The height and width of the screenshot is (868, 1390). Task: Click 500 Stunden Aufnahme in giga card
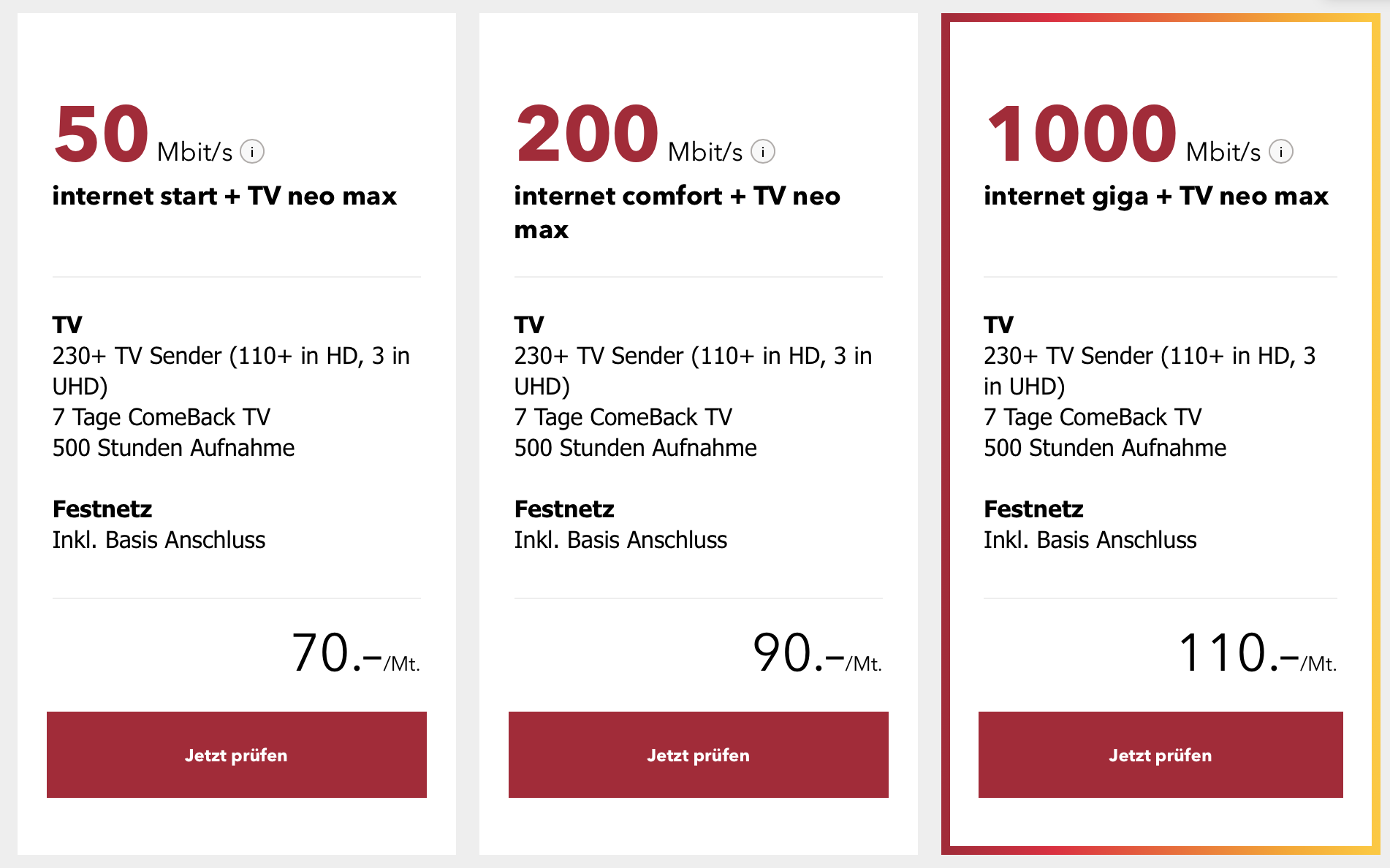(x=1105, y=448)
